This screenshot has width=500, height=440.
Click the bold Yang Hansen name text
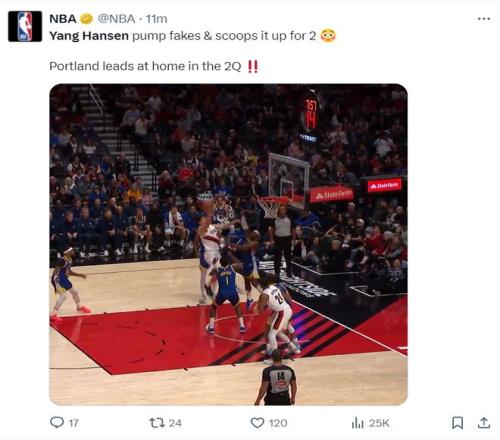point(89,36)
